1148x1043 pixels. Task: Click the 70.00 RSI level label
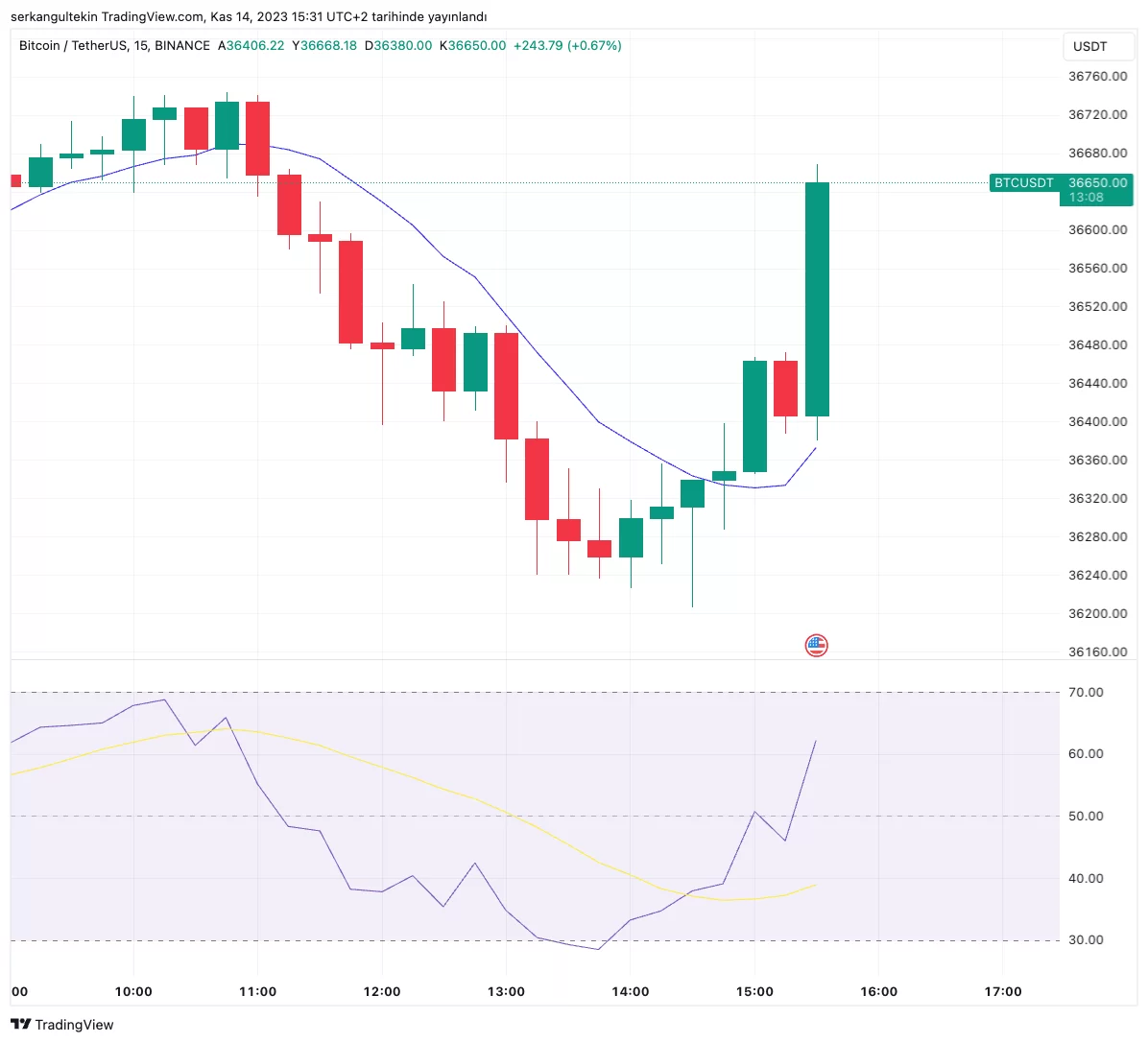[1086, 692]
